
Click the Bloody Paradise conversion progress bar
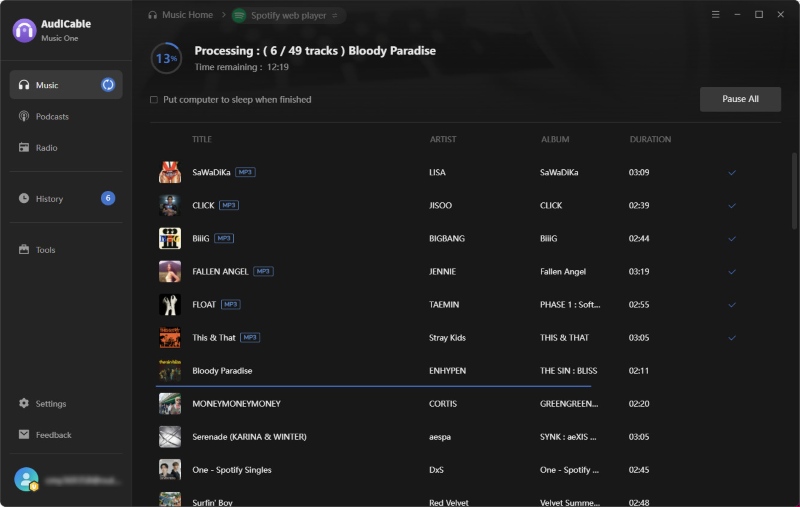click(x=373, y=386)
